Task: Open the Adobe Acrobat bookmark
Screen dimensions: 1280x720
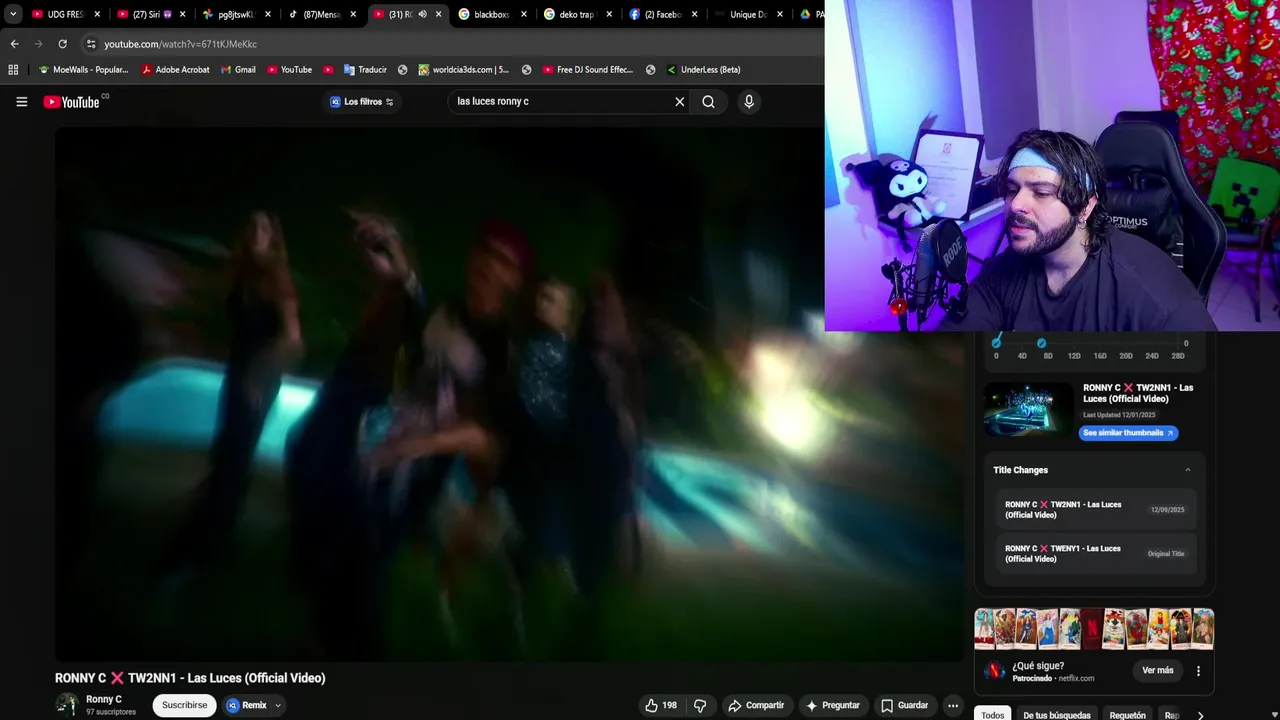Action: tap(175, 70)
